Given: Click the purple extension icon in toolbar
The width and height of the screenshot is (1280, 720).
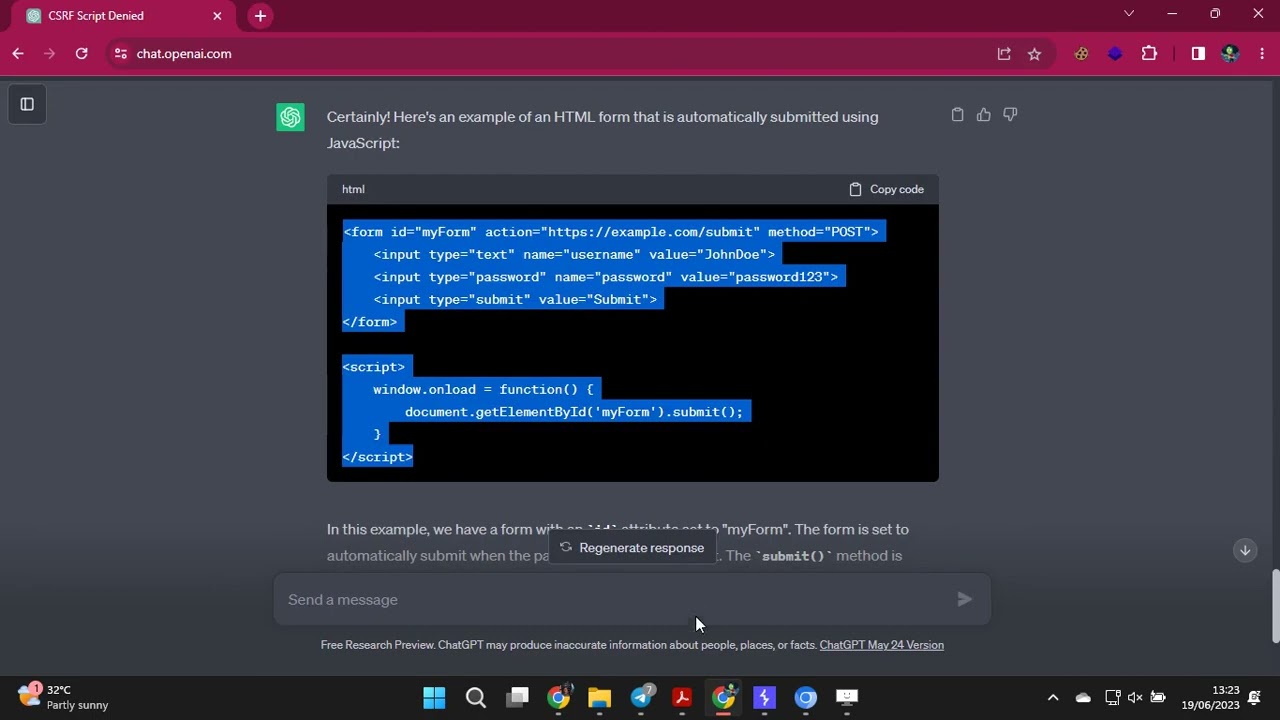Looking at the screenshot, I should click(1115, 54).
